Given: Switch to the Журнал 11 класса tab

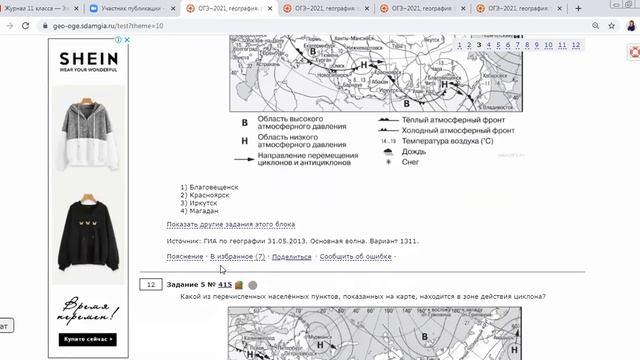Looking at the screenshot, I should (x=37, y=8).
